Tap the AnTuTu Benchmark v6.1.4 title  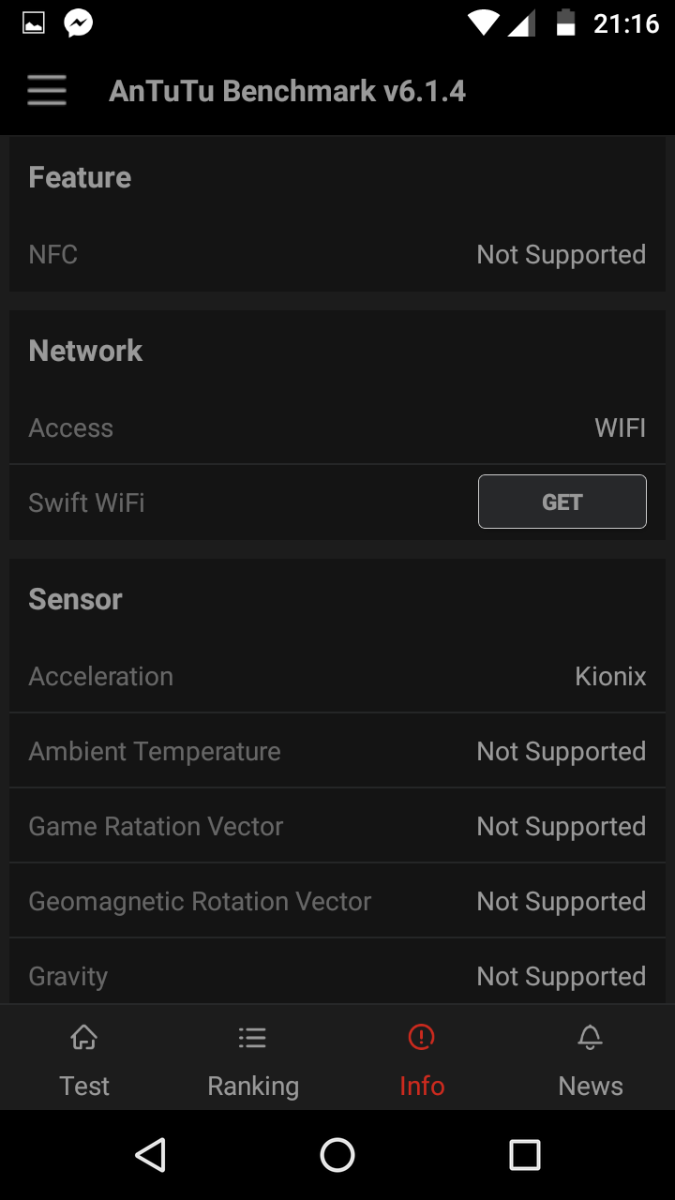(287, 91)
